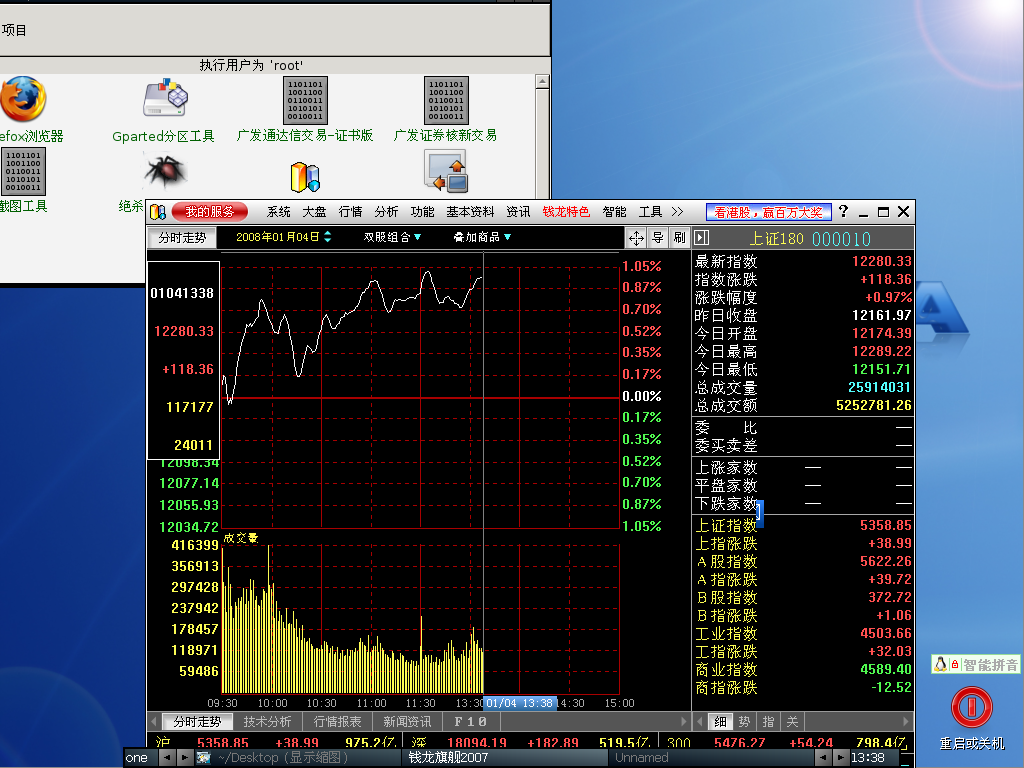Open the 工具 menu
1024x768 pixels.
650,212
